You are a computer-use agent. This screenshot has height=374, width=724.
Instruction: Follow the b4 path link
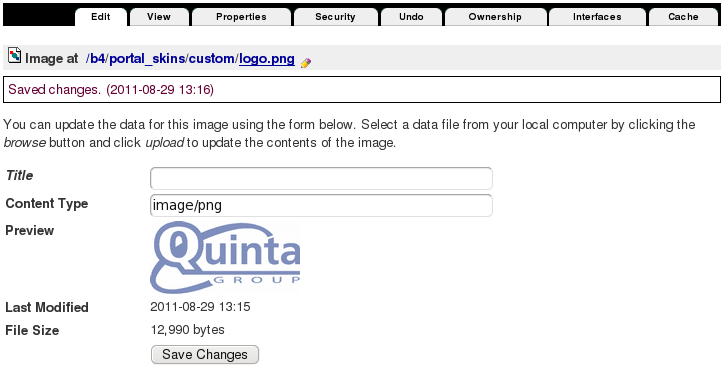pyautogui.click(x=97, y=59)
